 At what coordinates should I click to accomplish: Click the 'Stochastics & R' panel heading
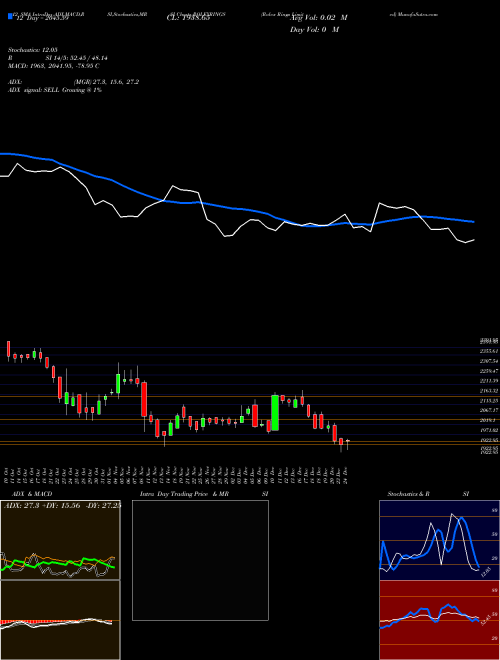click(x=408, y=494)
